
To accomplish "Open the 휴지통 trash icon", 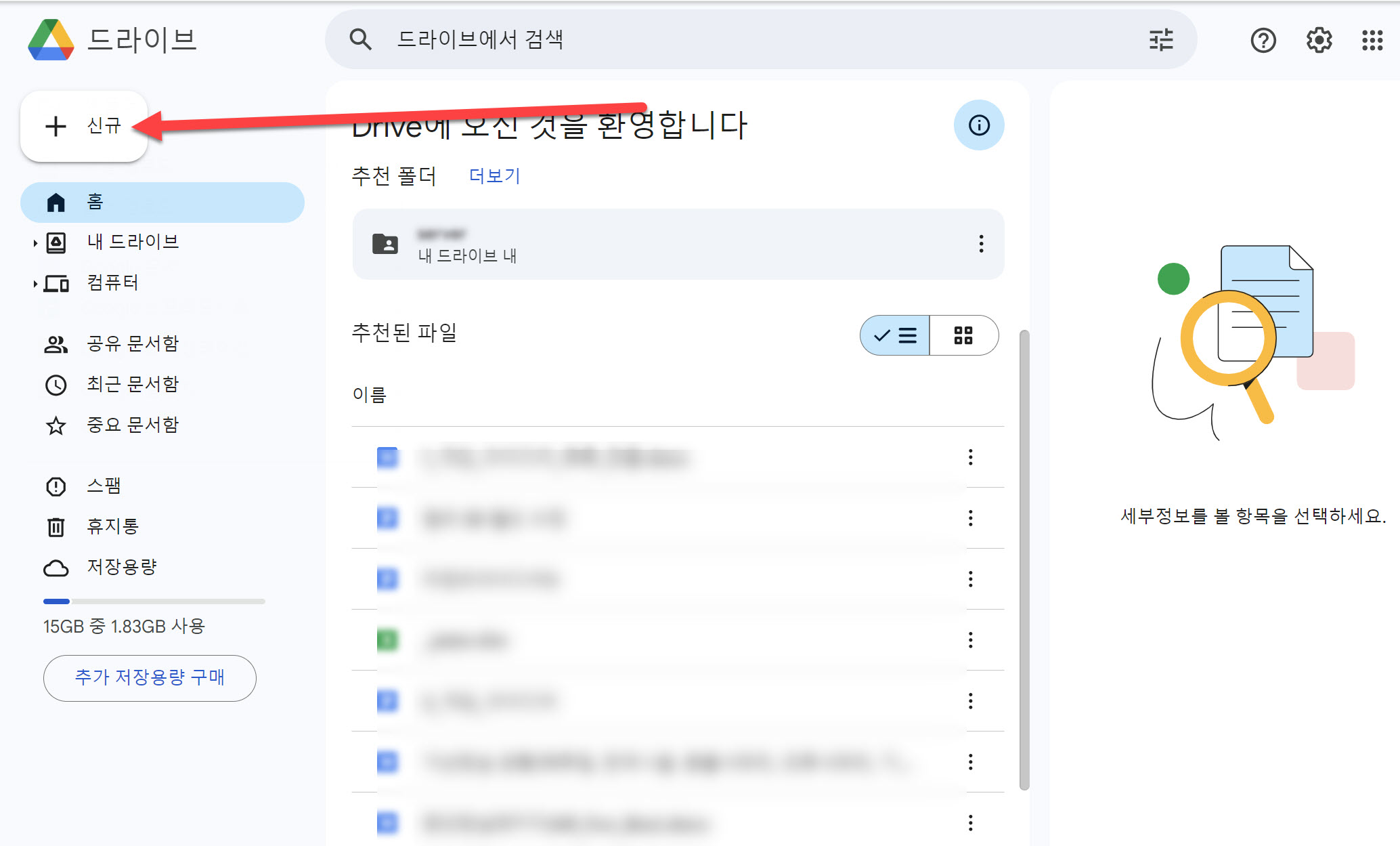I will [56, 526].
